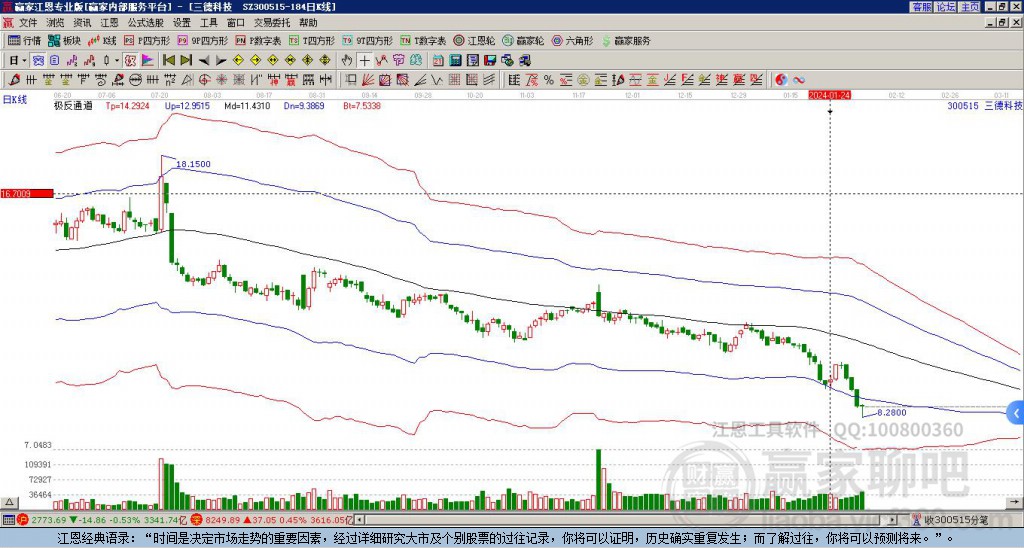This screenshot has height=548, width=1024.
Task: Click the black right arrow icon
Action: click(x=221, y=61)
